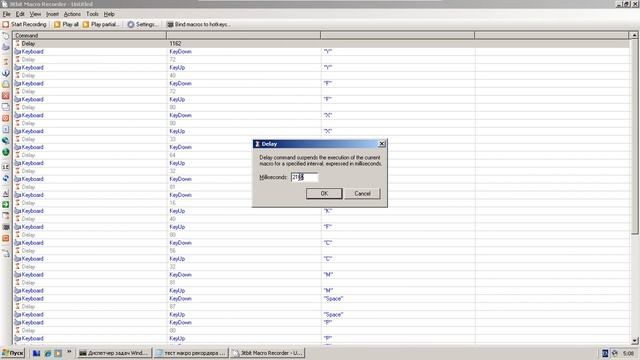Click the Jitbit Macro Recorder taskbar button

[267, 353]
